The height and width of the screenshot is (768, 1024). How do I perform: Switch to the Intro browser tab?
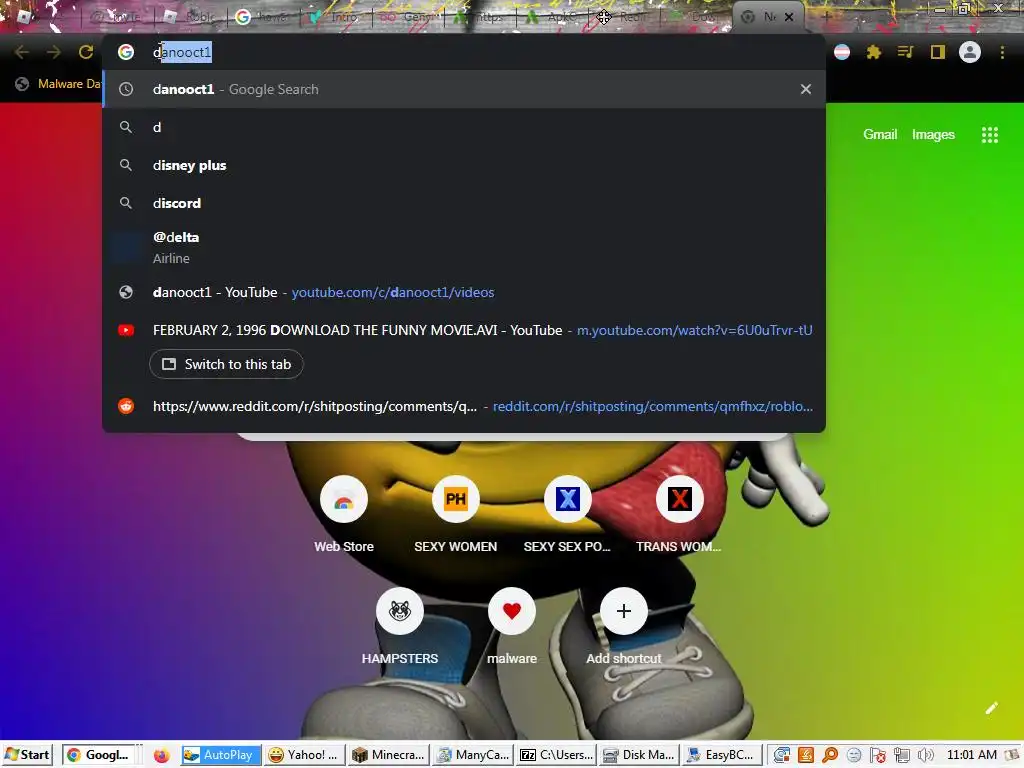click(334, 17)
